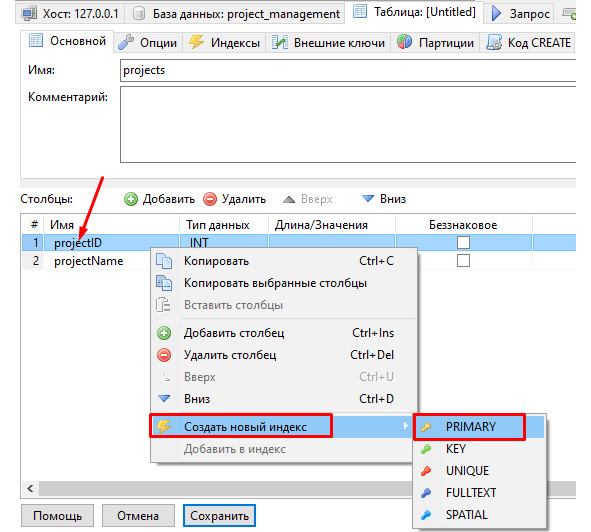Open the INT data type cell
The height and width of the screenshot is (532, 591).
point(224,242)
